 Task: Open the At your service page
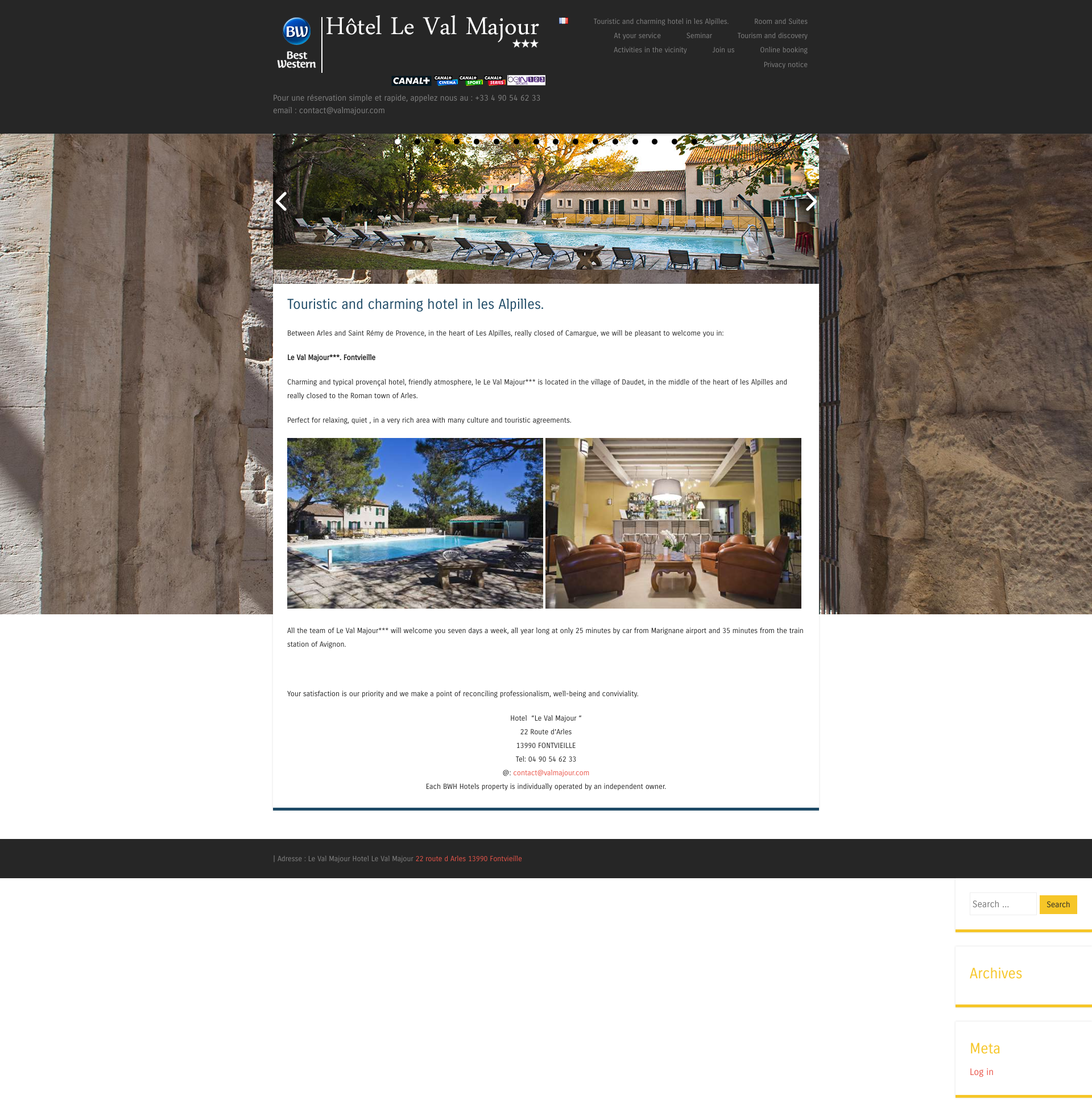point(637,36)
